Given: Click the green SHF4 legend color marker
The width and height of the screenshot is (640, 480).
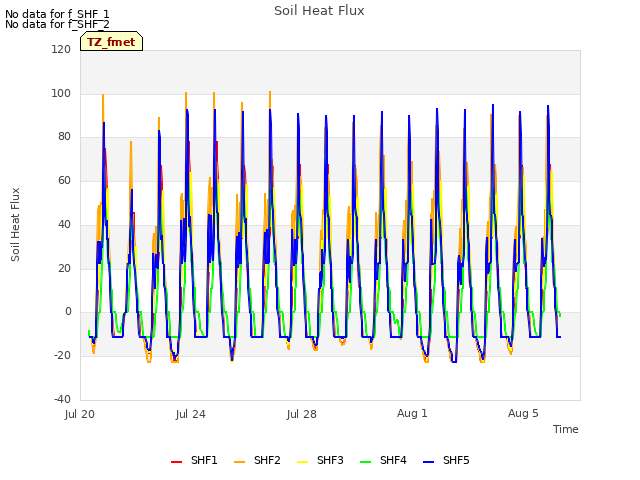Looking at the screenshot, I should coord(365,462).
